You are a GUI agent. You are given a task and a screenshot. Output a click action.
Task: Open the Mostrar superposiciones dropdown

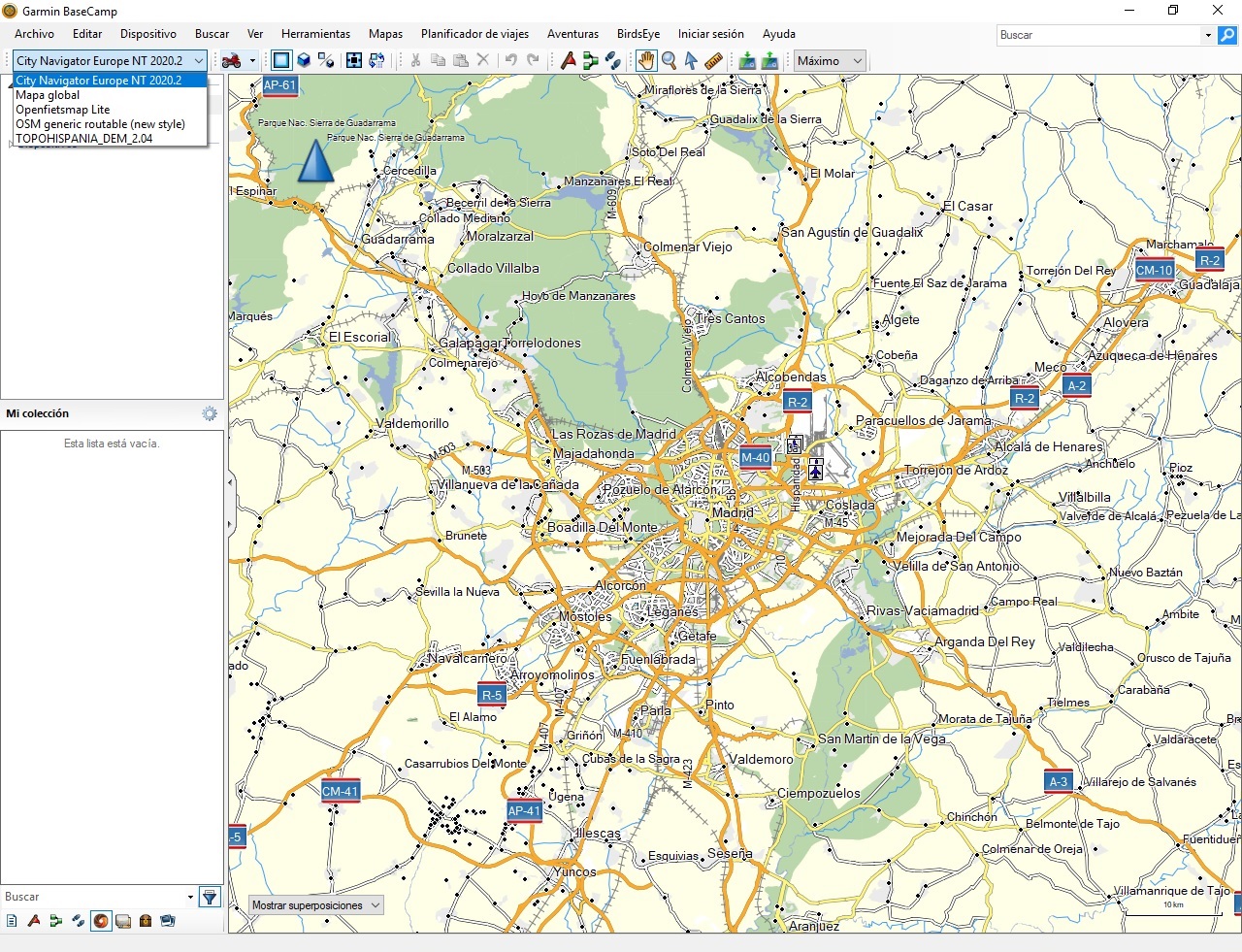pos(316,905)
